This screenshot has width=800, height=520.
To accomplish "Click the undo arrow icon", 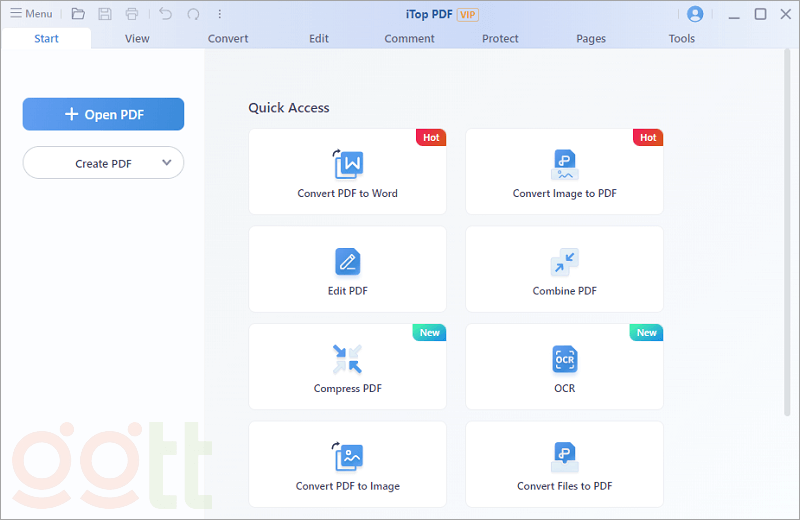I will click(166, 14).
